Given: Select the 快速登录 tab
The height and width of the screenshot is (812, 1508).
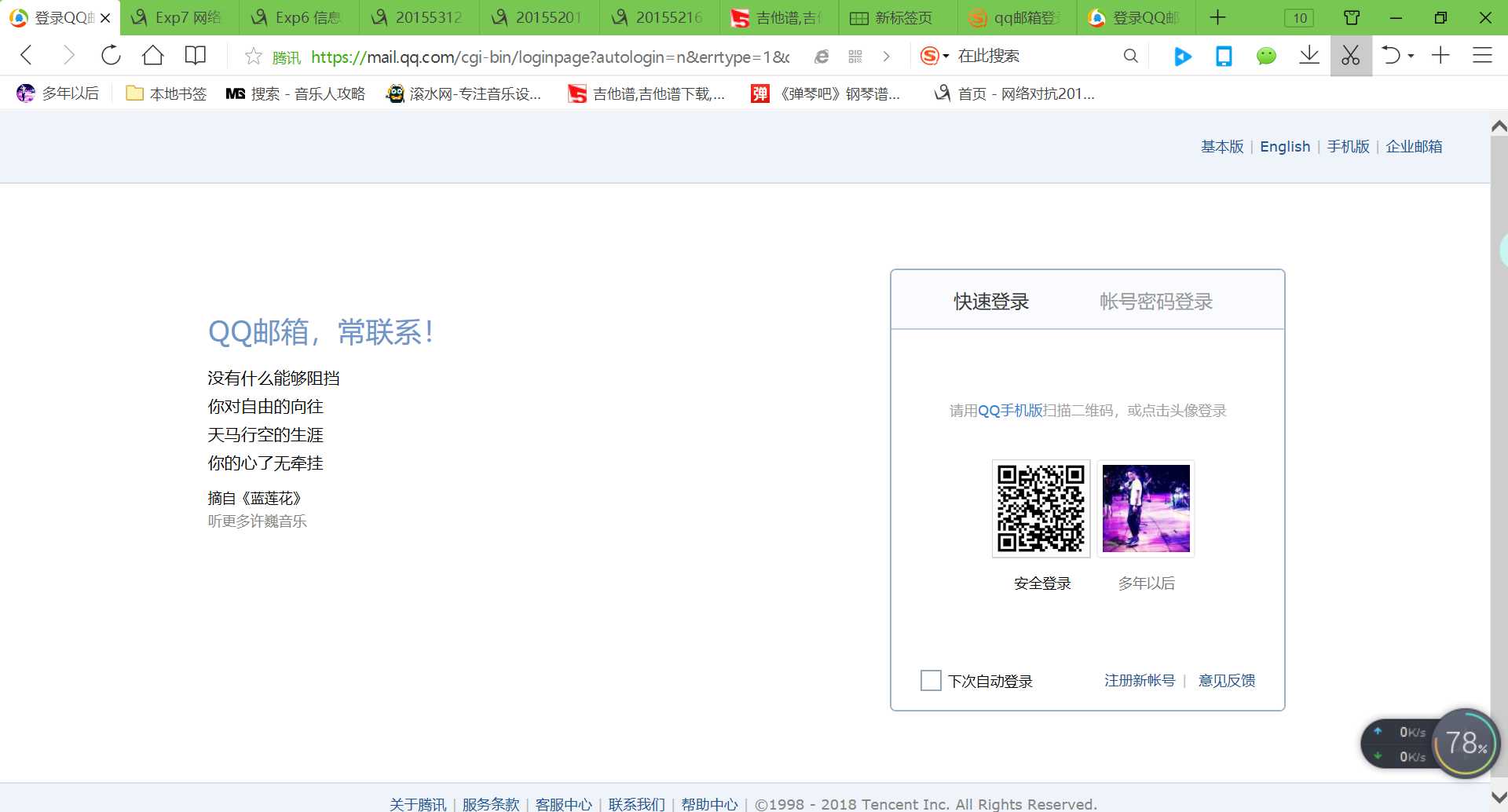Looking at the screenshot, I should point(991,302).
